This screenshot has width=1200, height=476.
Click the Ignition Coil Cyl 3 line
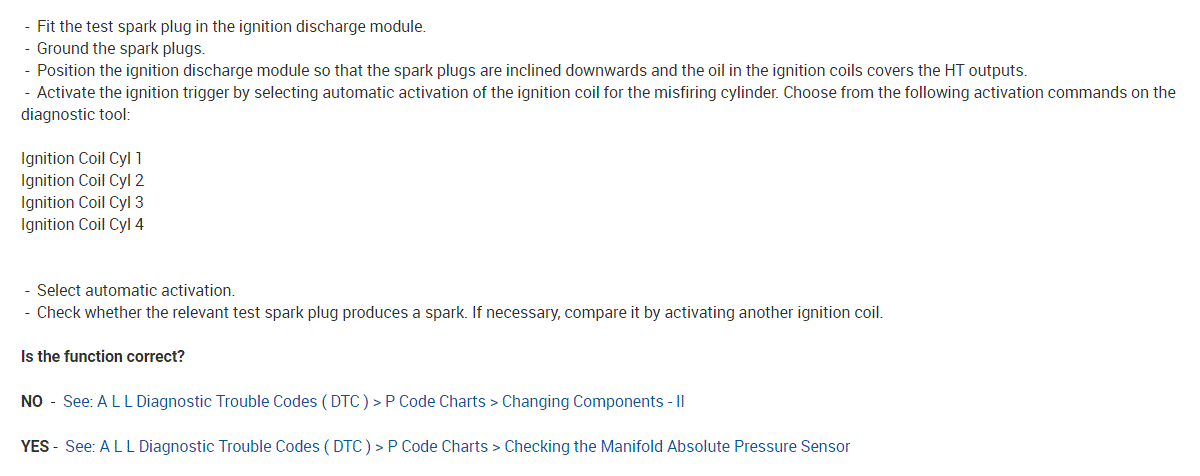coord(82,203)
